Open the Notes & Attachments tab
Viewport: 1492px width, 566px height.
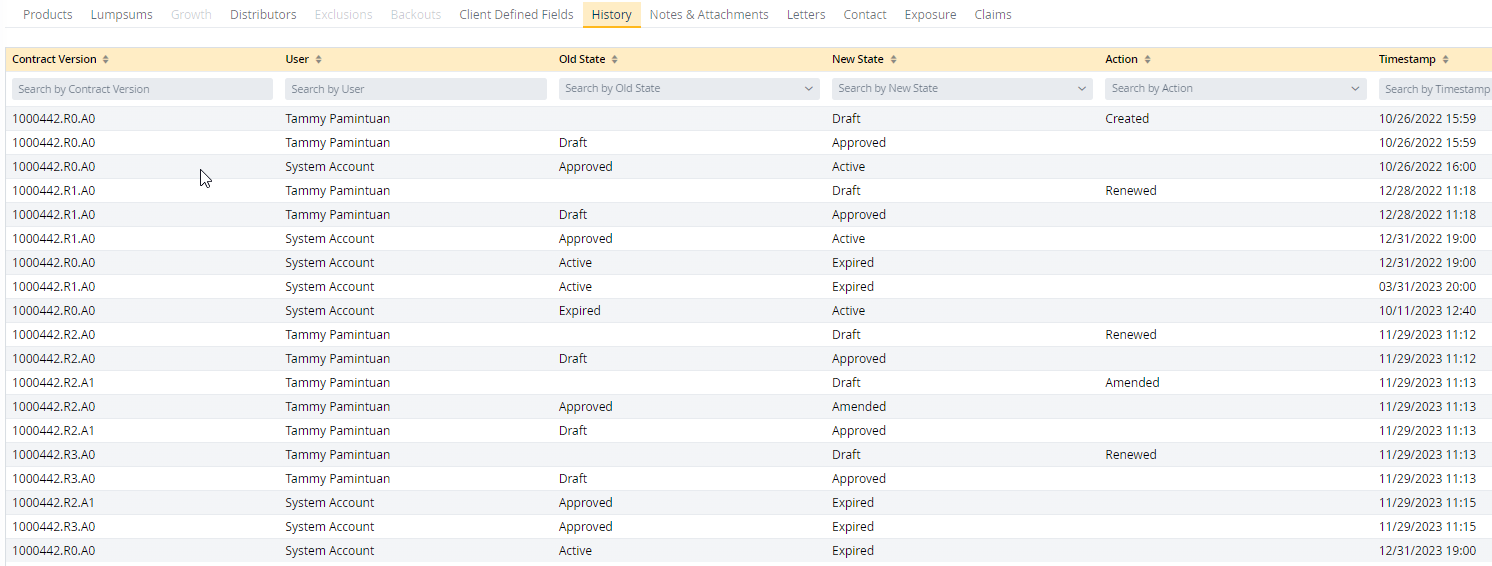point(709,15)
